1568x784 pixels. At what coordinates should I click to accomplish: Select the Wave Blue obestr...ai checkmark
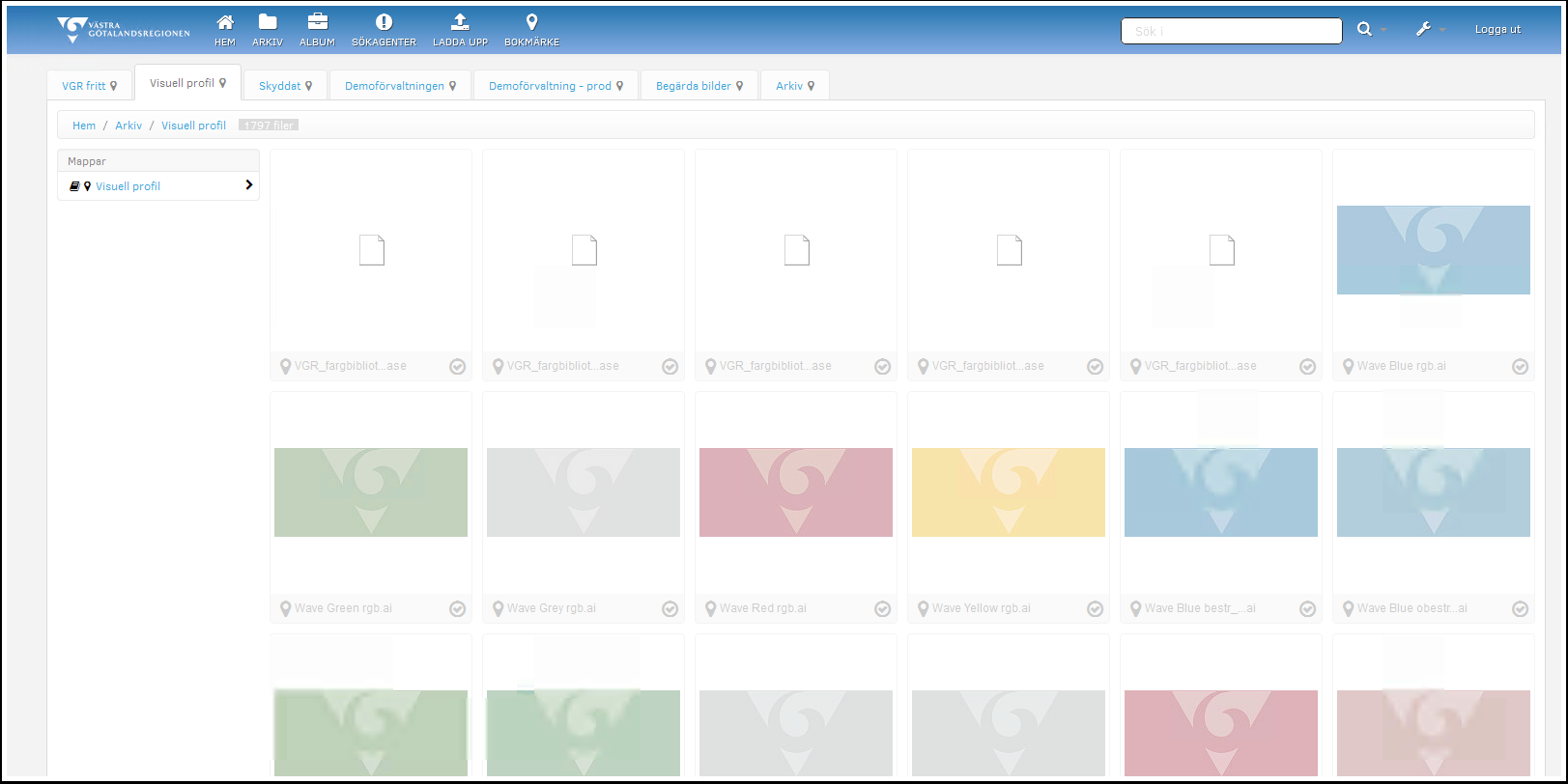[1520, 609]
